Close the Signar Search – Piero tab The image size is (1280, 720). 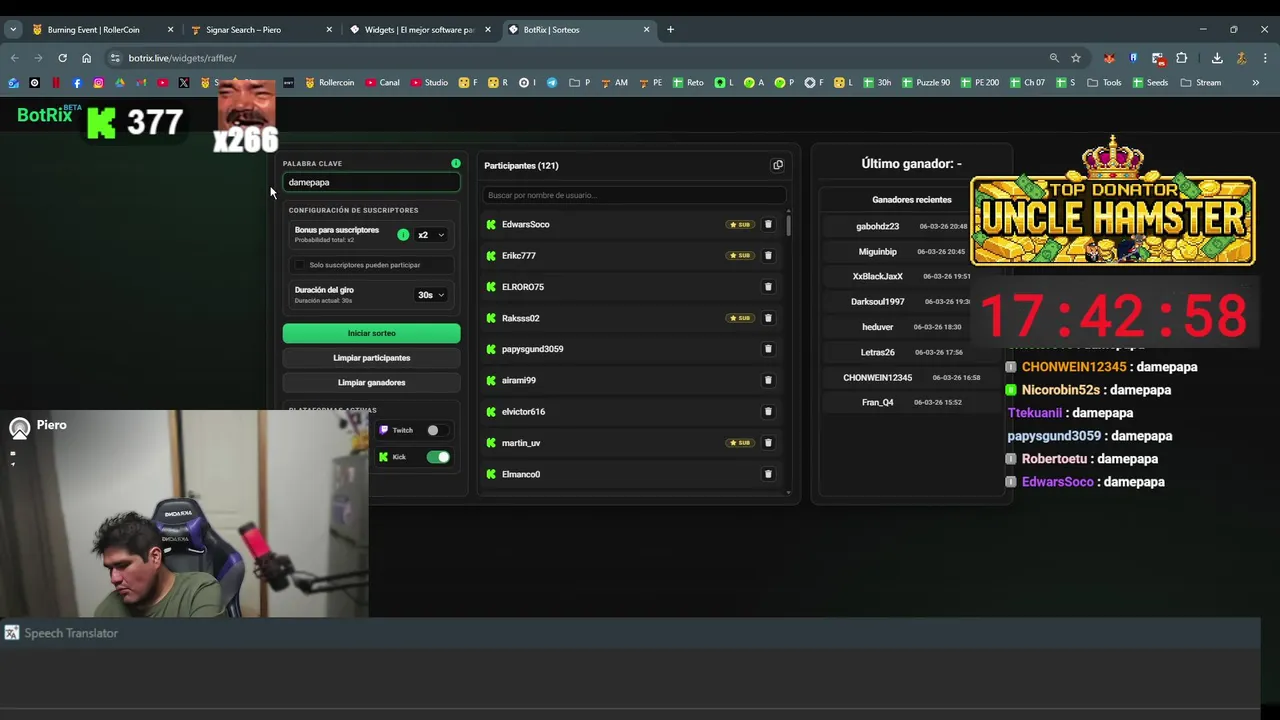(329, 29)
